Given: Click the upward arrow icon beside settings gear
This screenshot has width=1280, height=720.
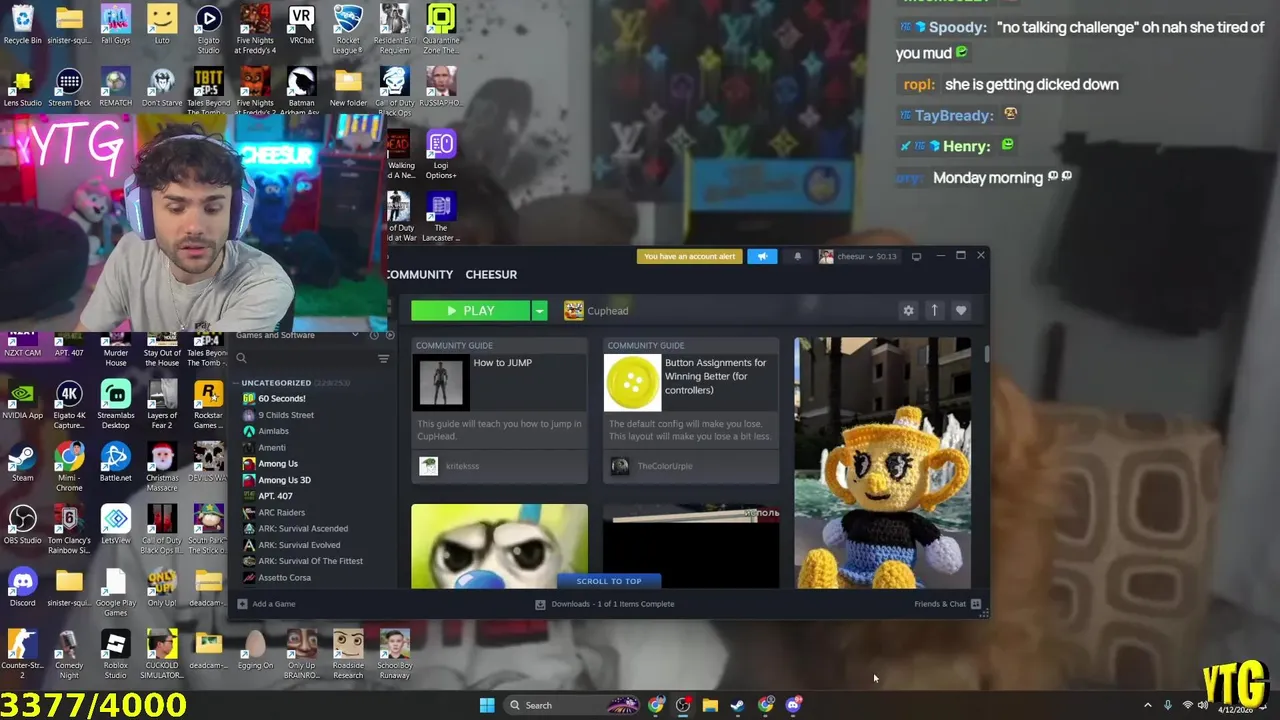Looking at the screenshot, I should click(x=934, y=311).
